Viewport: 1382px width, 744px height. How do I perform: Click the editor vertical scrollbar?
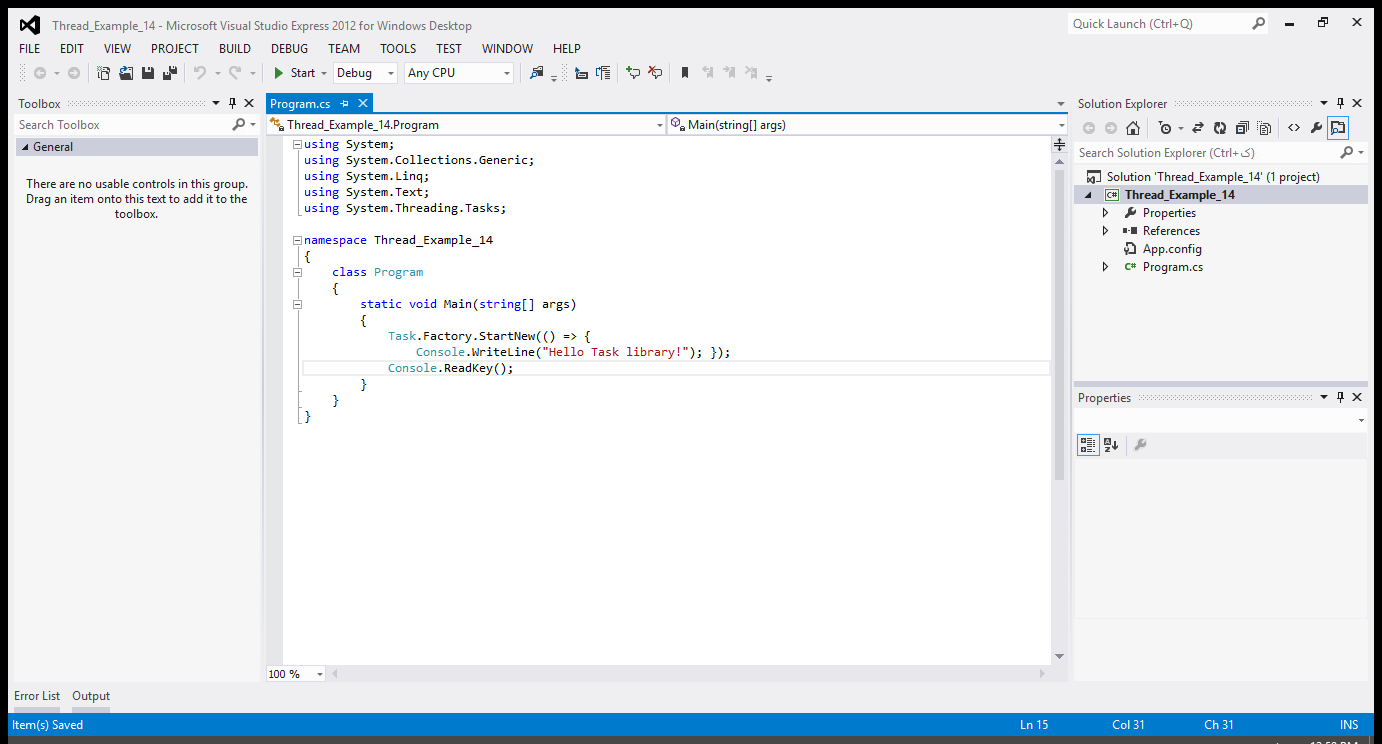tap(1060, 324)
